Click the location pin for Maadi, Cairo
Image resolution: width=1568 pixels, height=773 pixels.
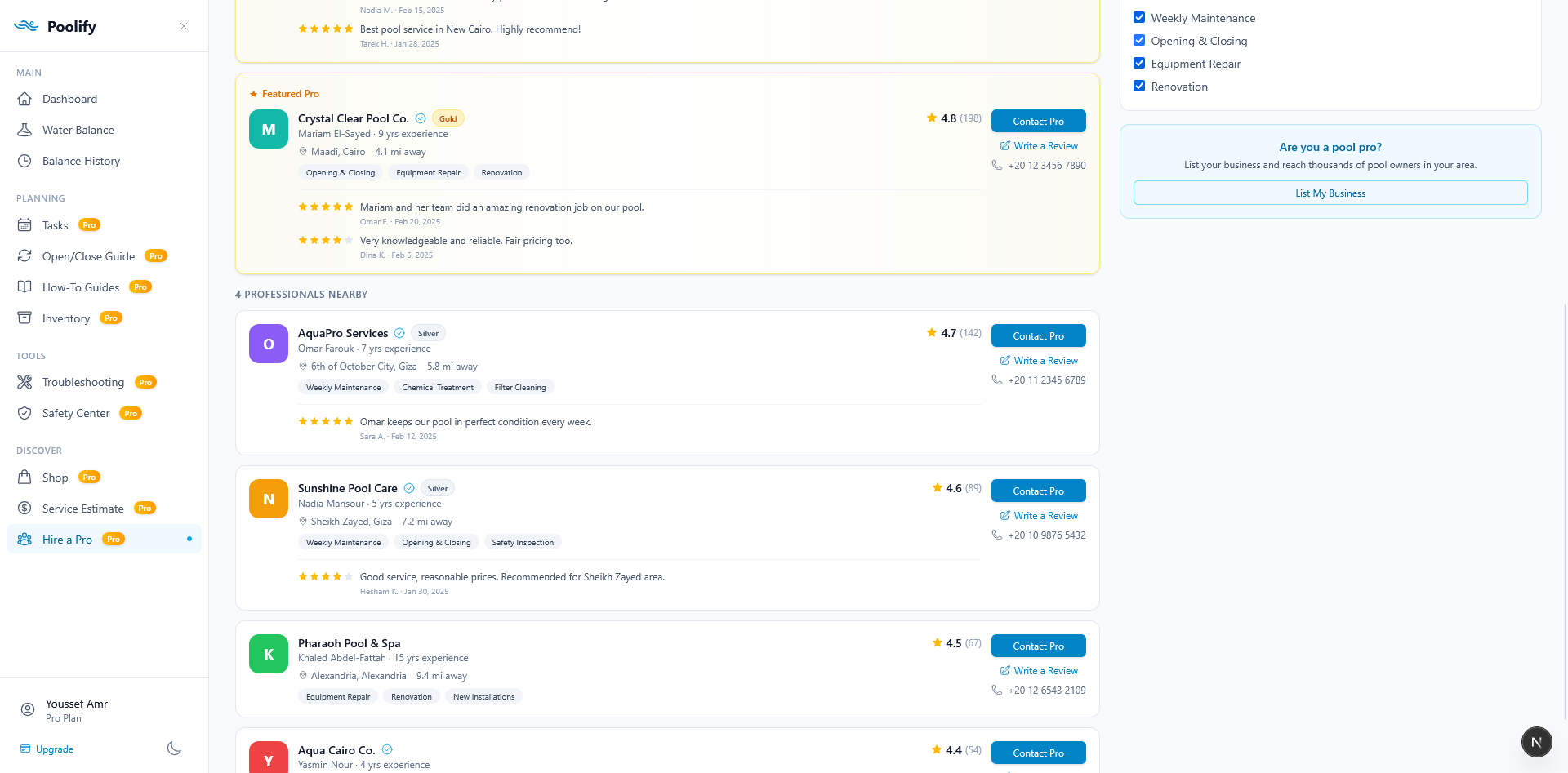click(x=303, y=152)
